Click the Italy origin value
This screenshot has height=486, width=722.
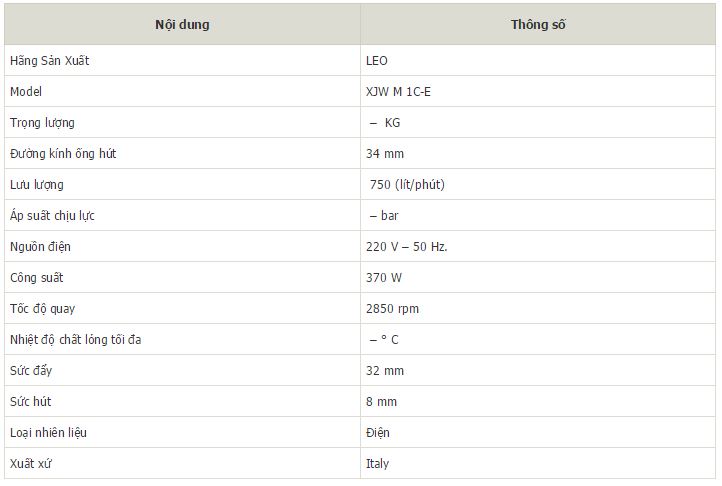tap(377, 463)
